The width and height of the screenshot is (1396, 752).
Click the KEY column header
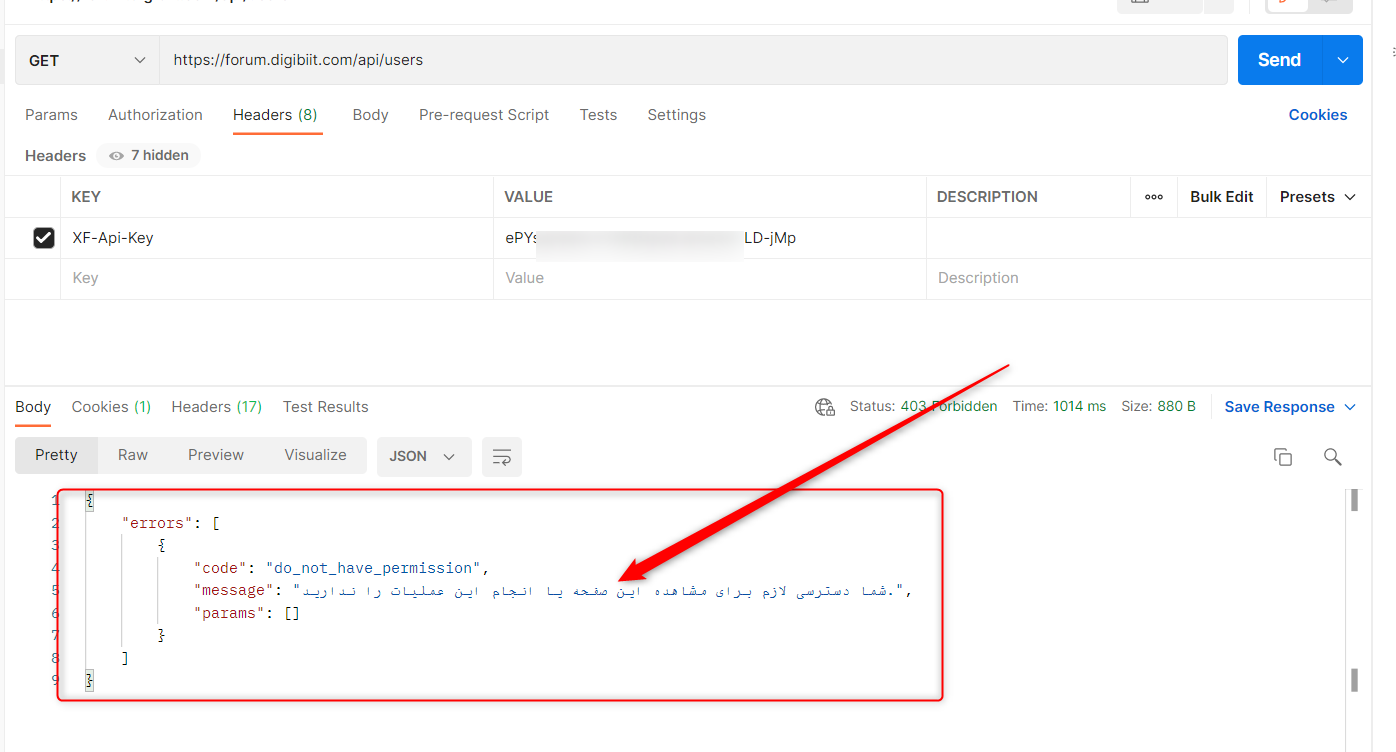[x=86, y=197]
